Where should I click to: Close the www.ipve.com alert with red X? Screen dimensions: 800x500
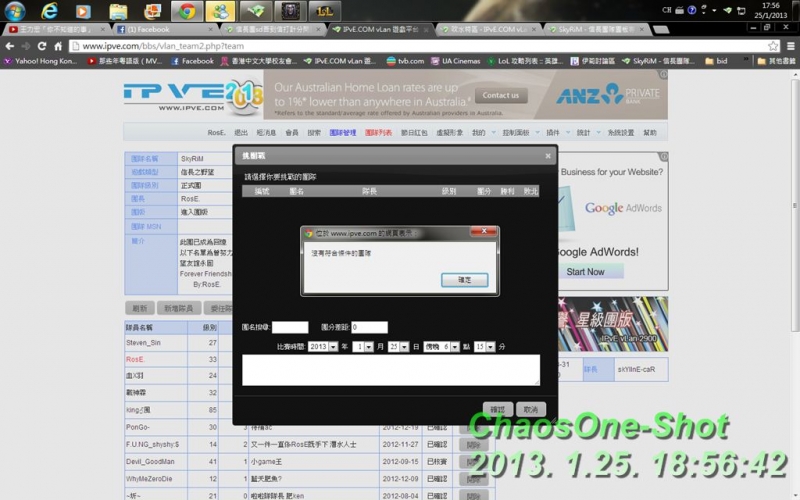coord(484,231)
